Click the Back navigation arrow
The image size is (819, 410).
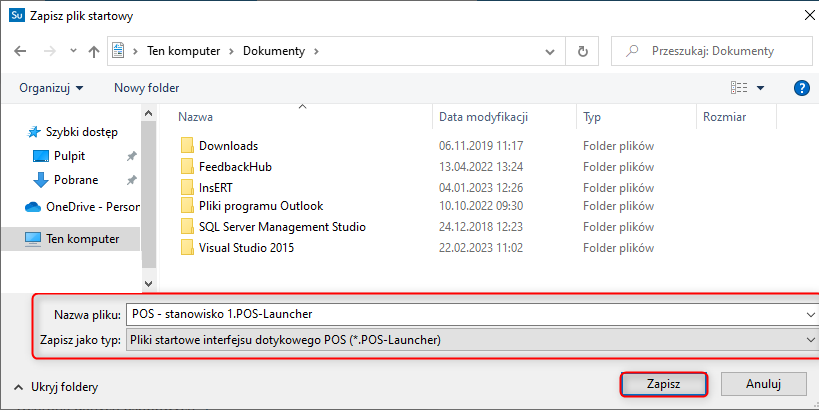[x=20, y=51]
